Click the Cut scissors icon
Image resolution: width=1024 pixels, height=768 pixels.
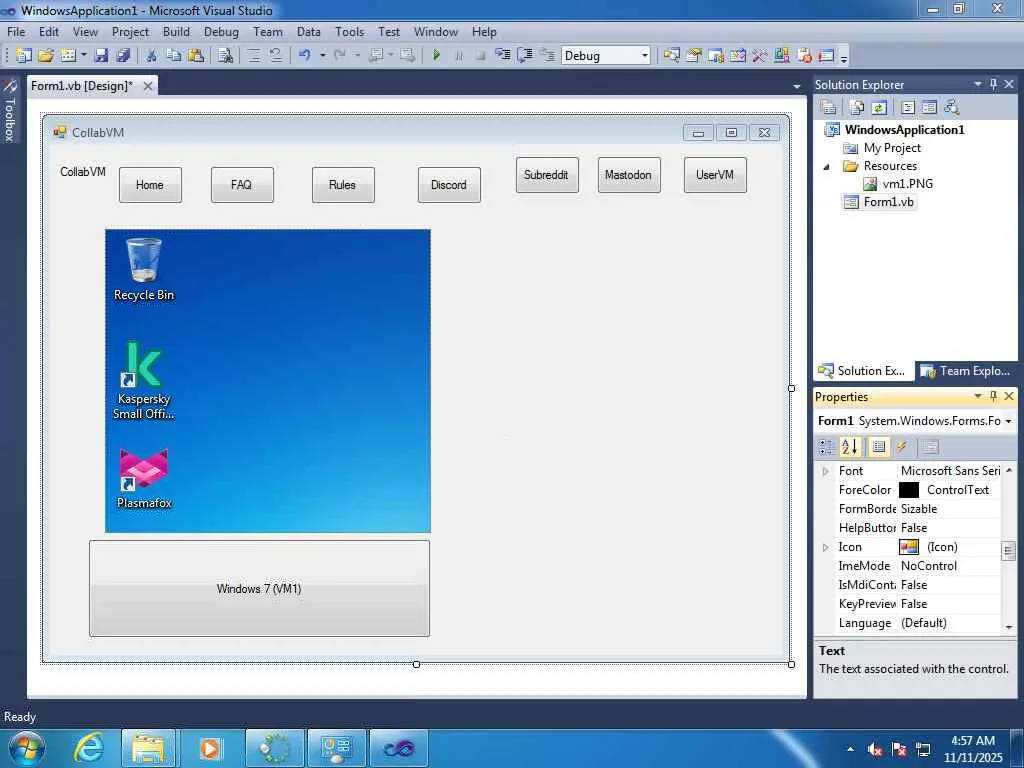pos(152,56)
